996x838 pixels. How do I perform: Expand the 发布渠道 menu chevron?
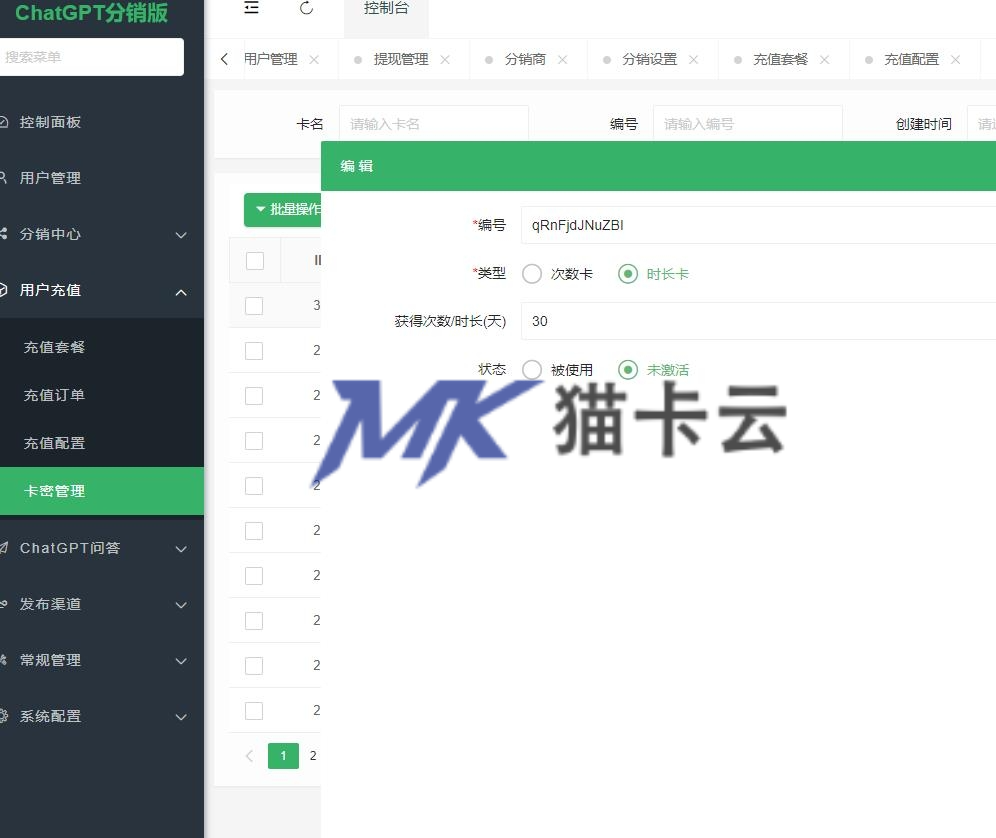click(181, 605)
